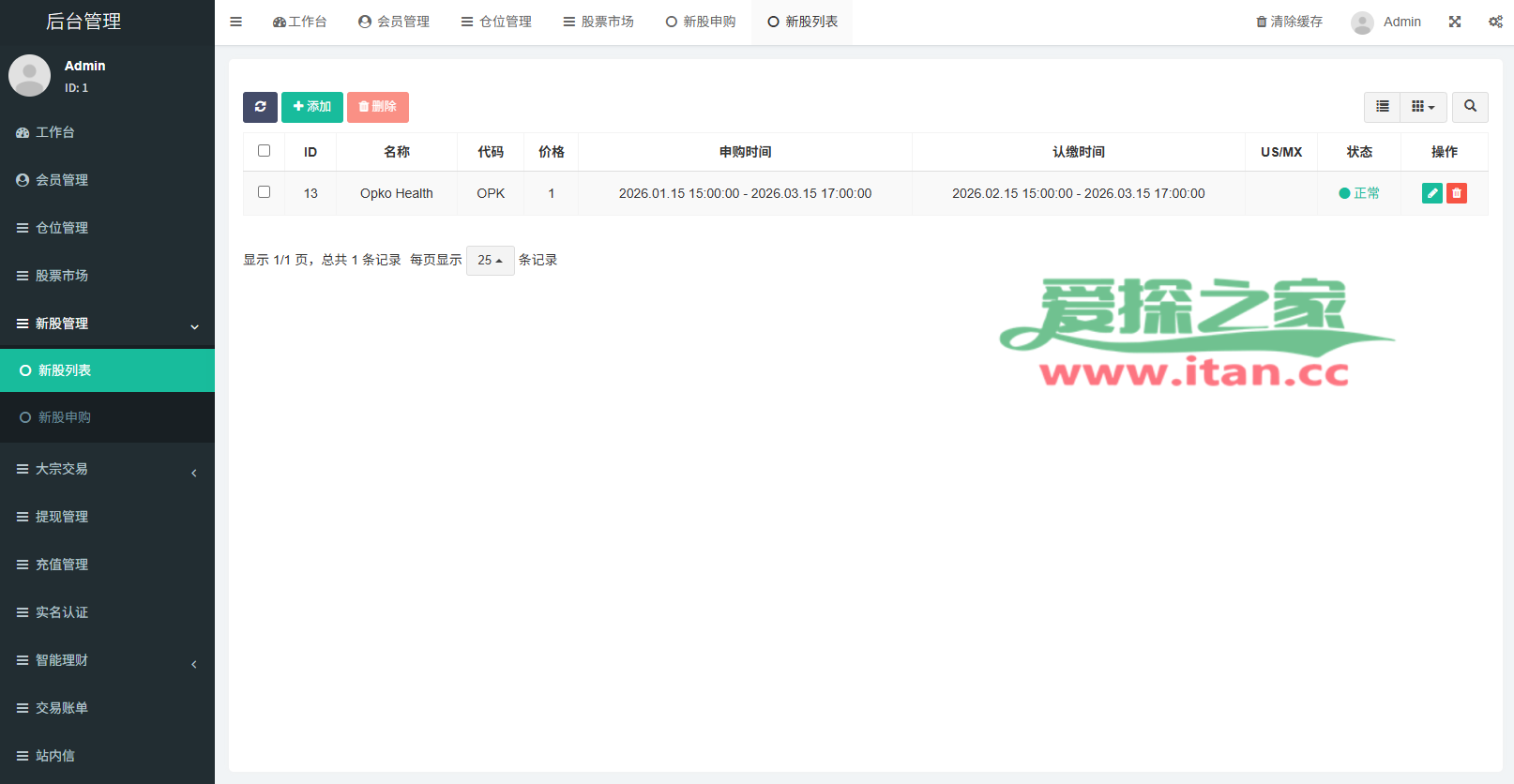Open the table search icon button
1514x784 pixels.
click(x=1470, y=107)
